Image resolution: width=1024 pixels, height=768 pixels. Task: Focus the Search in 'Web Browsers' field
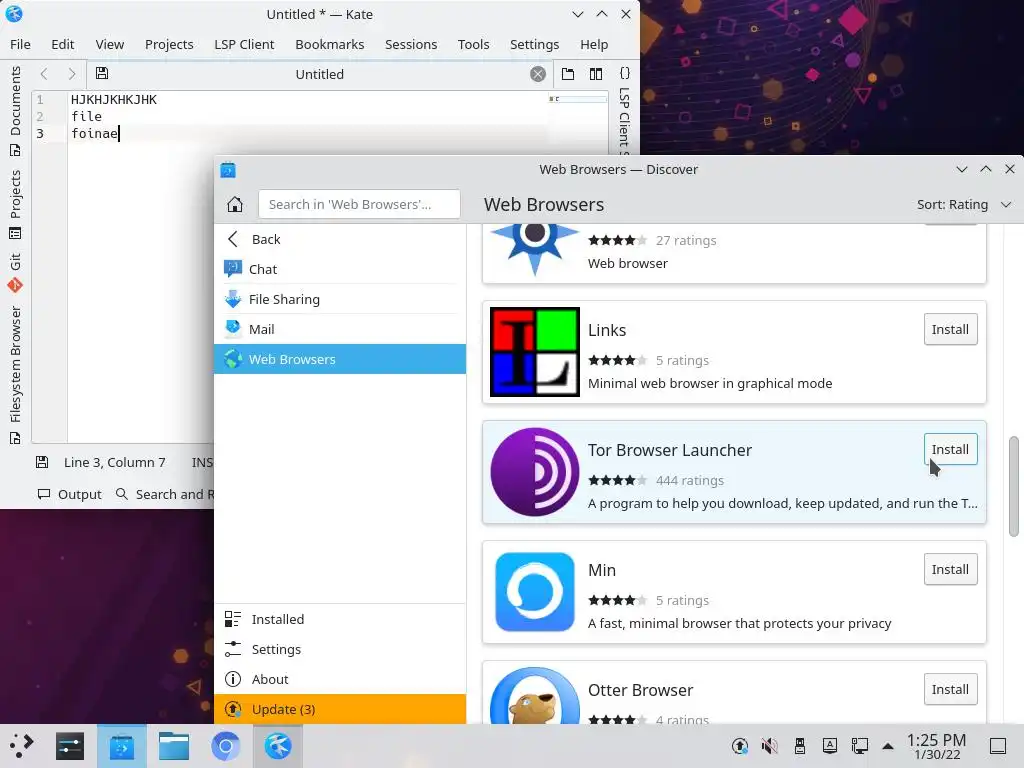359,204
